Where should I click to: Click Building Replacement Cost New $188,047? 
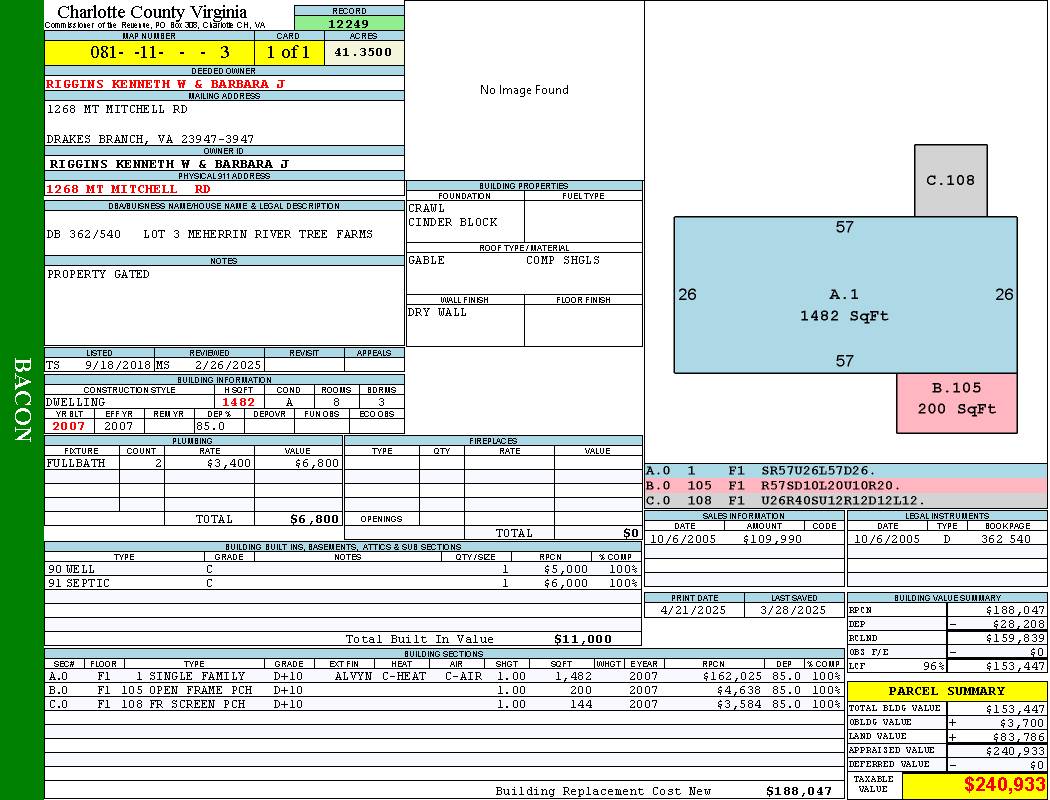click(799, 791)
